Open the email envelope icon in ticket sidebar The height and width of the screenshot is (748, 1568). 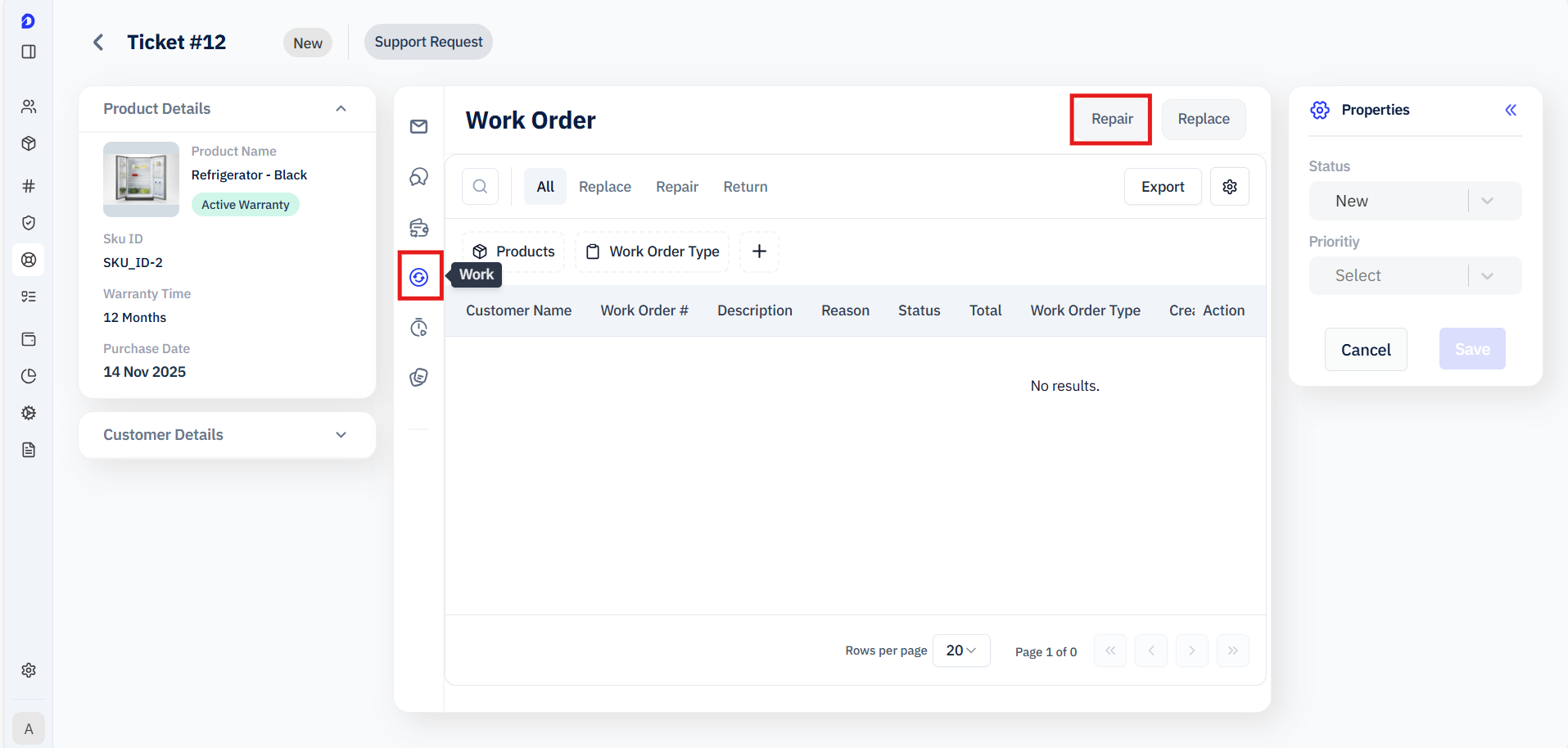coord(418,126)
